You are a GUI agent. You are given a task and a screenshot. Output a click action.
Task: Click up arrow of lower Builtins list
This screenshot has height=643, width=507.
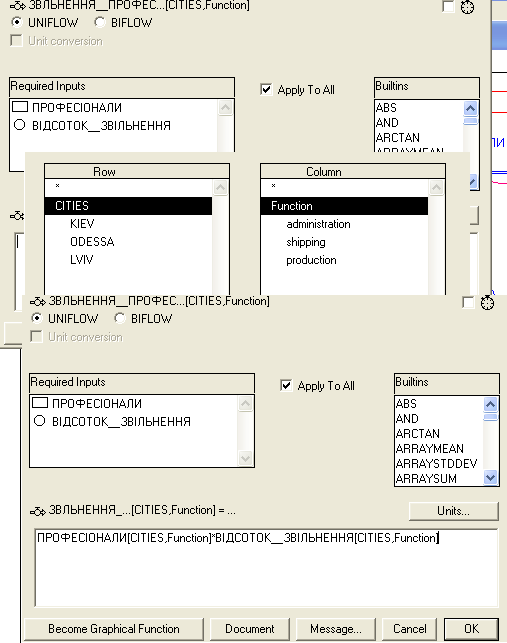(490, 404)
